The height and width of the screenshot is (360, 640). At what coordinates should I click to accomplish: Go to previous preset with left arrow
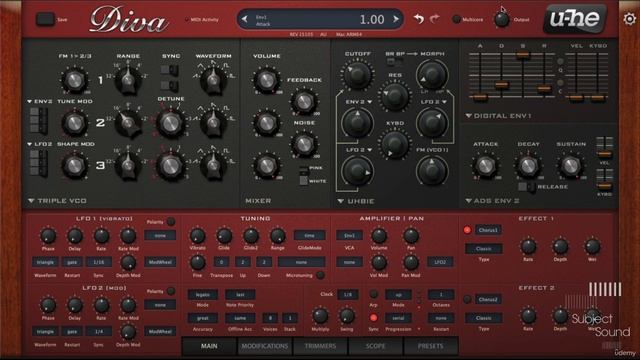point(244,19)
